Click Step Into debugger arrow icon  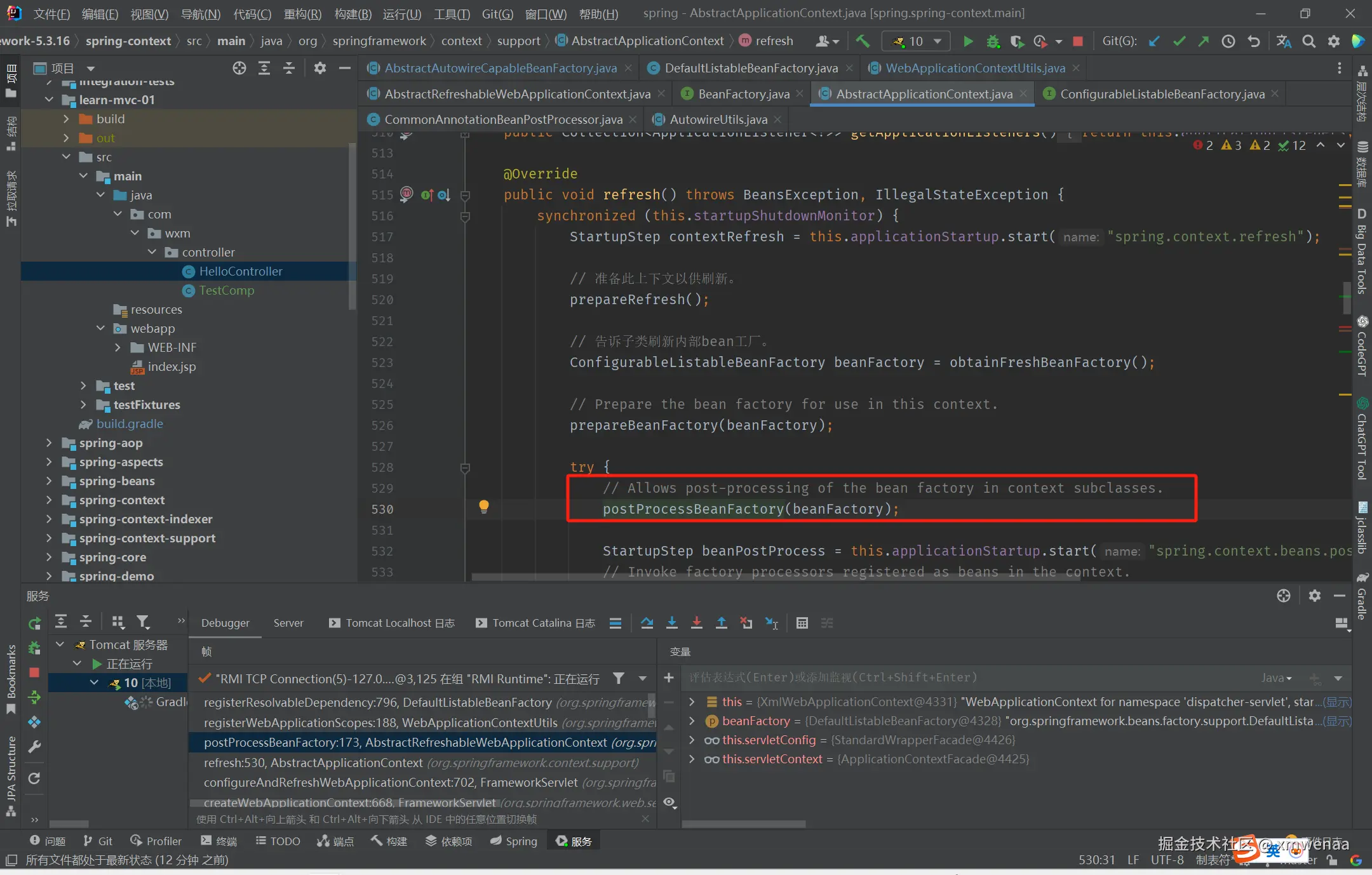tap(671, 623)
